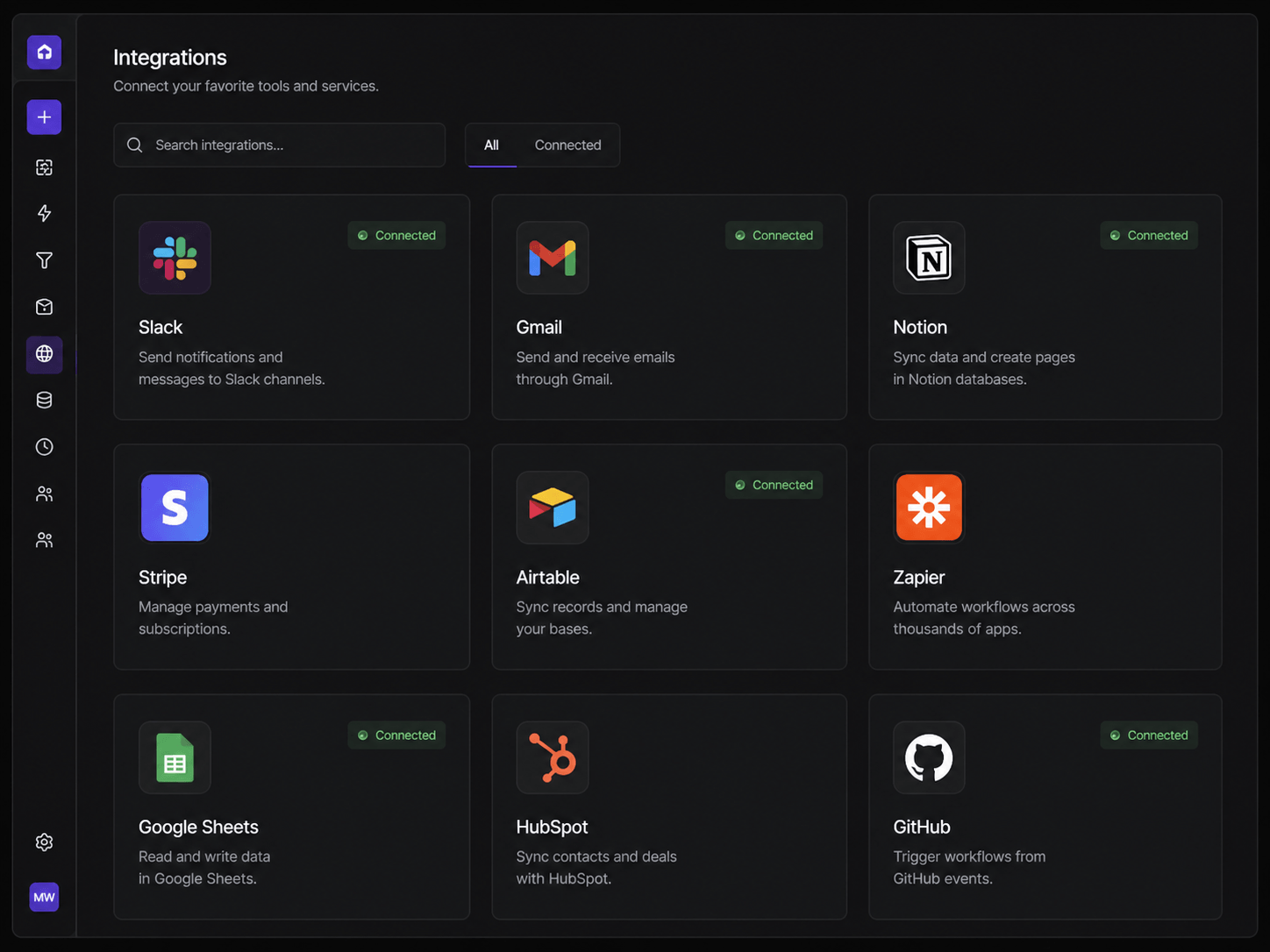Open the Airtable card title
Image resolution: width=1270 pixels, height=952 pixels.
(547, 577)
